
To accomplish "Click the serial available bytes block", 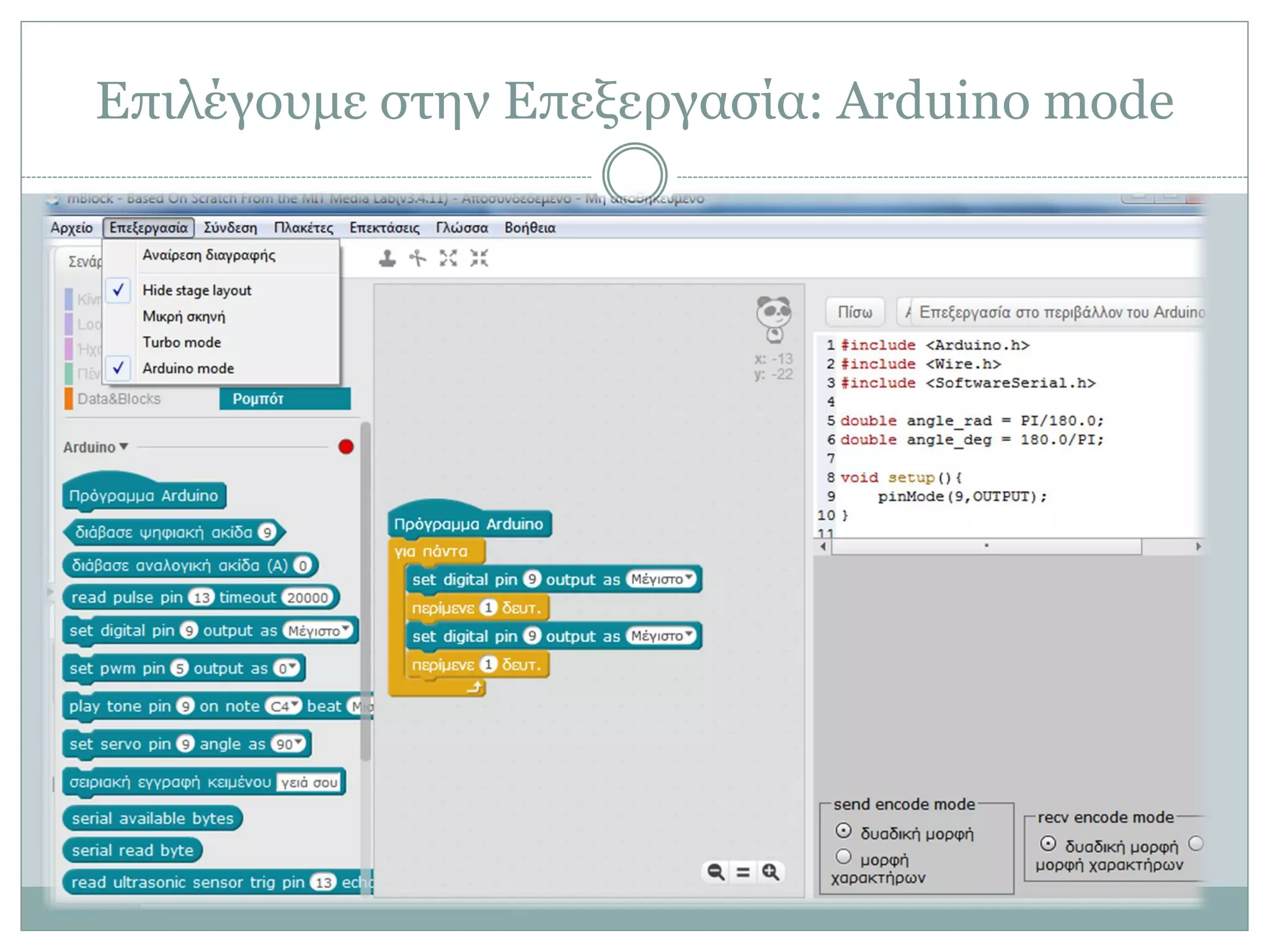I will 153,818.
